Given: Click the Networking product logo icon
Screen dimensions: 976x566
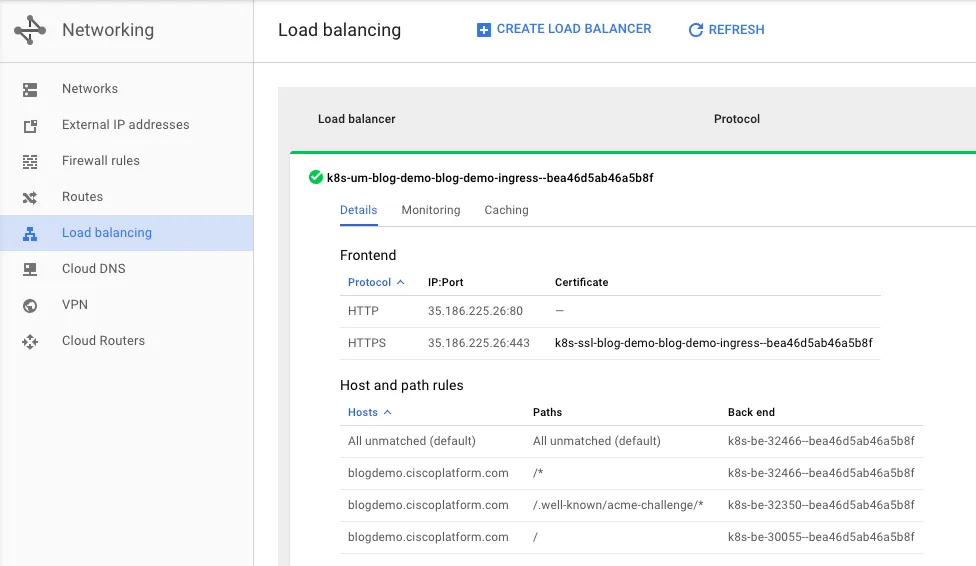Looking at the screenshot, I should [x=30, y=30].
